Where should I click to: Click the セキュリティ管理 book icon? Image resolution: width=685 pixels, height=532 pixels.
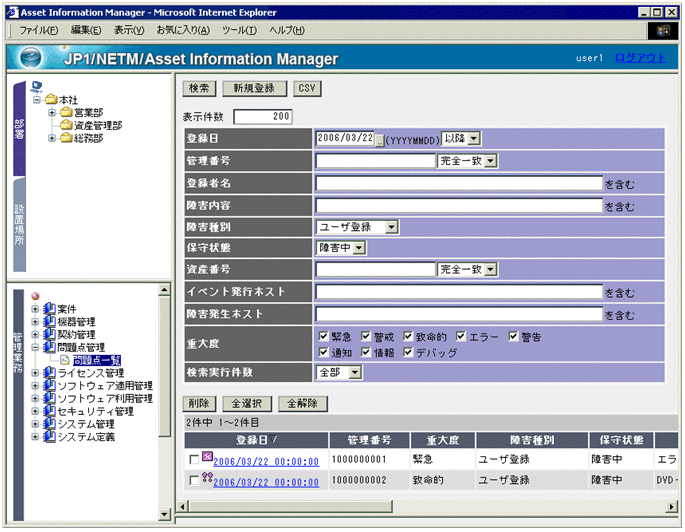coord(49,411)
